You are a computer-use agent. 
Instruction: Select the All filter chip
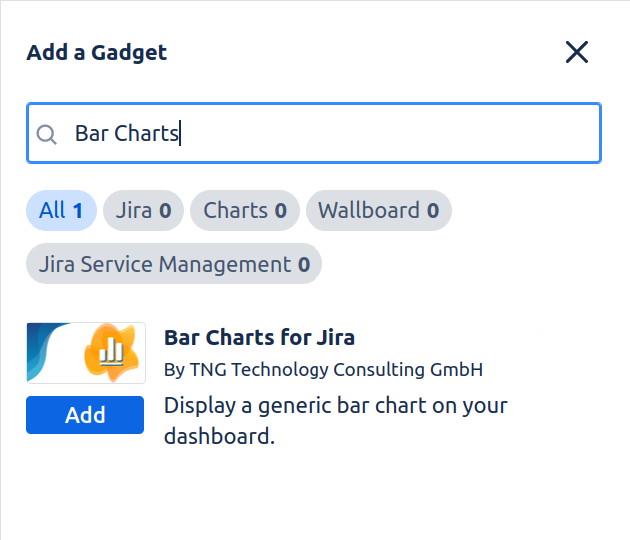[61, 211]
